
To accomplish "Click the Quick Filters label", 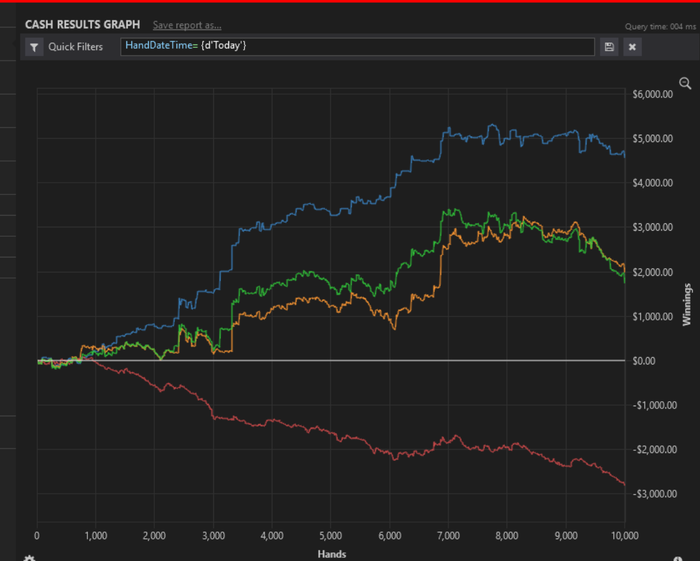I will click(75, 47).
